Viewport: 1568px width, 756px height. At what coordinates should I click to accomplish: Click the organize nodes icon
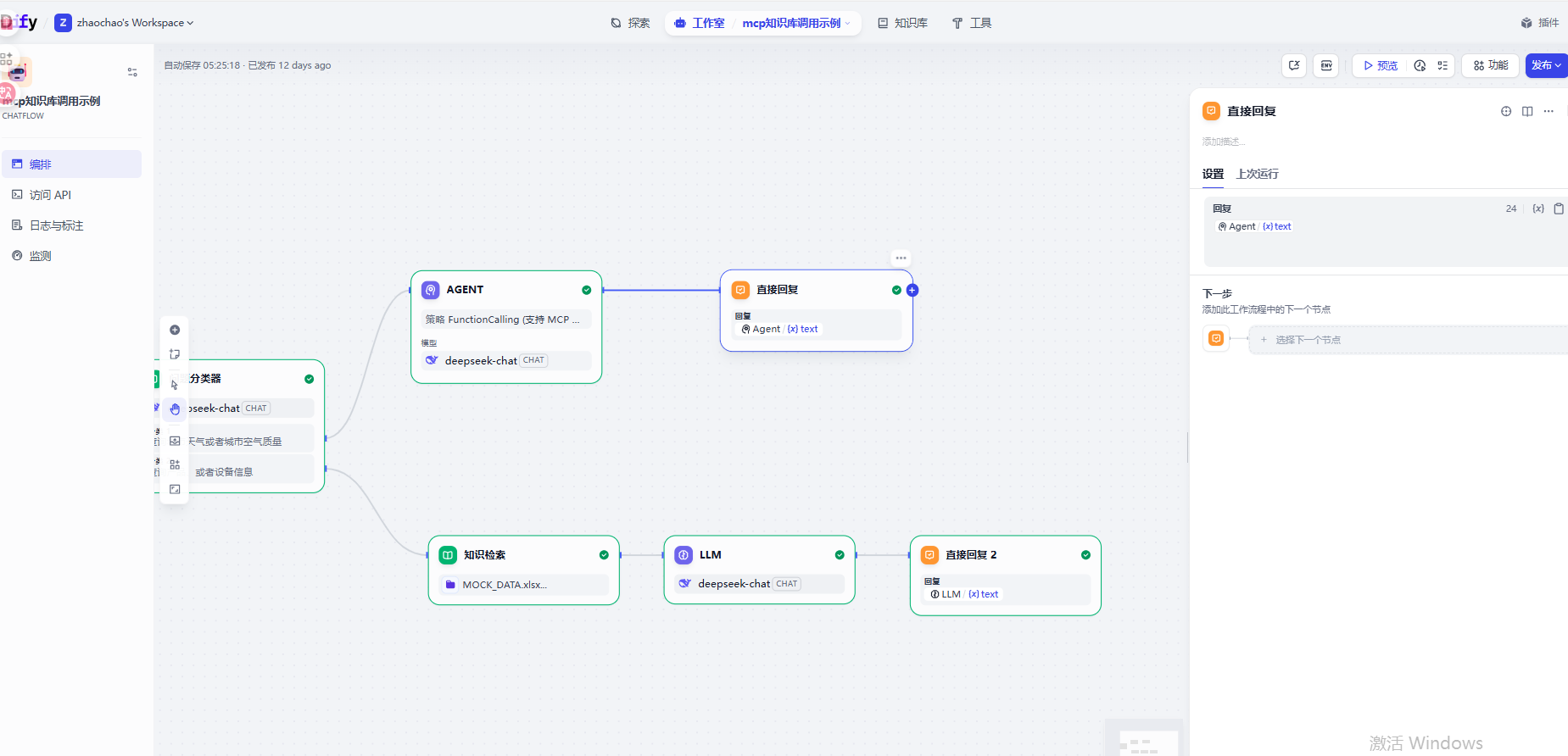(175, 464)
